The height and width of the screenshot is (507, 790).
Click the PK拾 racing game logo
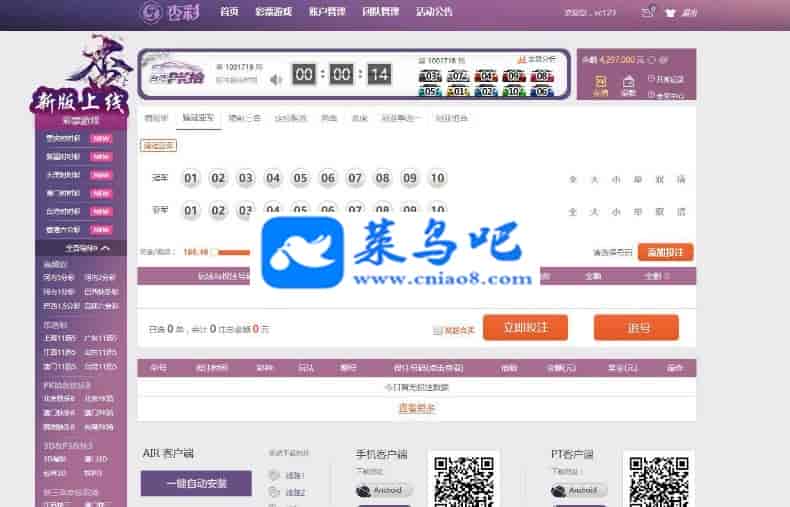(177, 75)
